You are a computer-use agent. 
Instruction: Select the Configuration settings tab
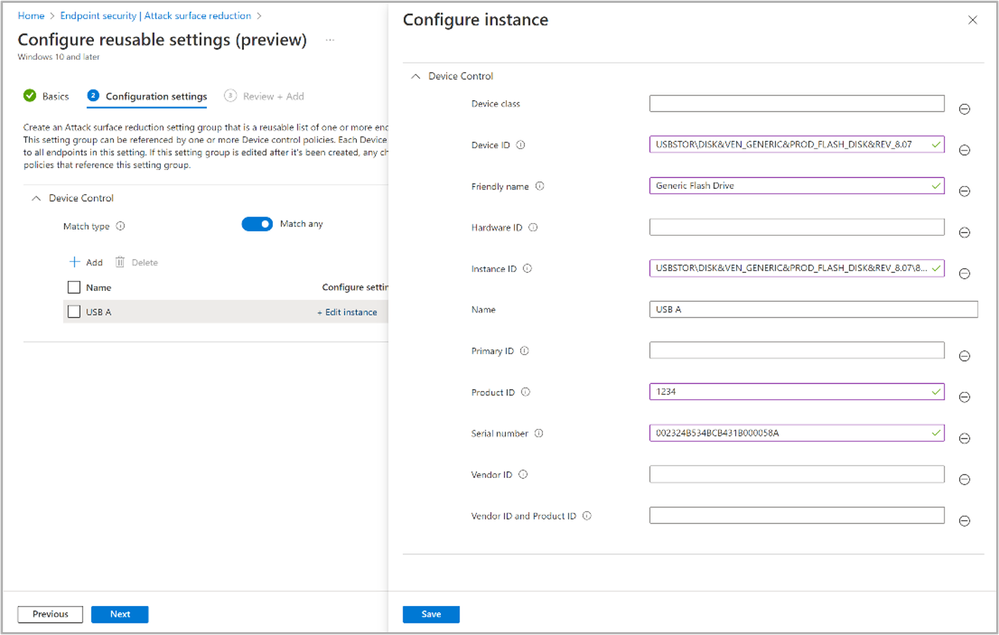(147, 96)
